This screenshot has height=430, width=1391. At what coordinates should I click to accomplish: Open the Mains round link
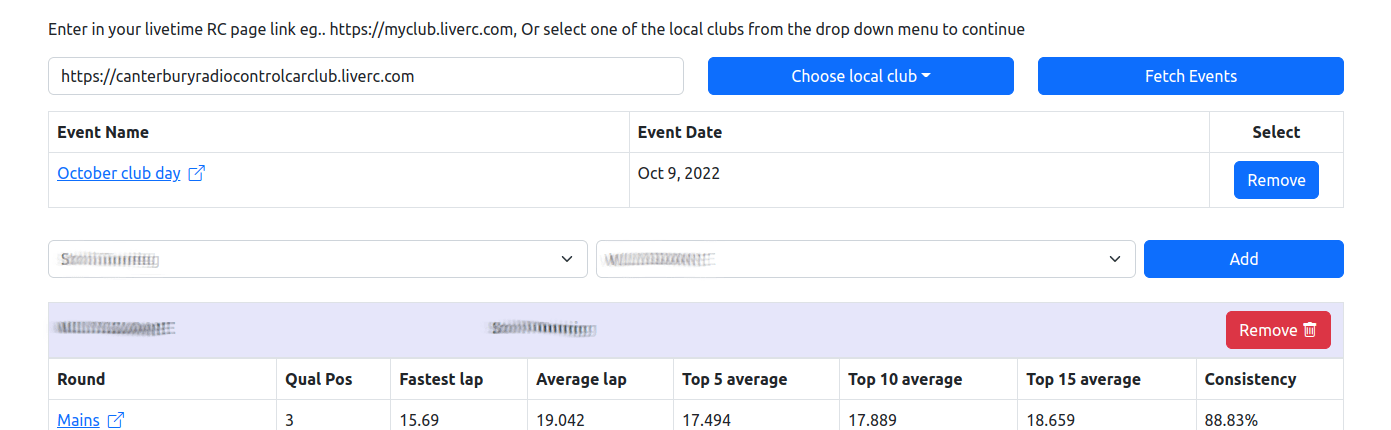(x=78, y=420)
